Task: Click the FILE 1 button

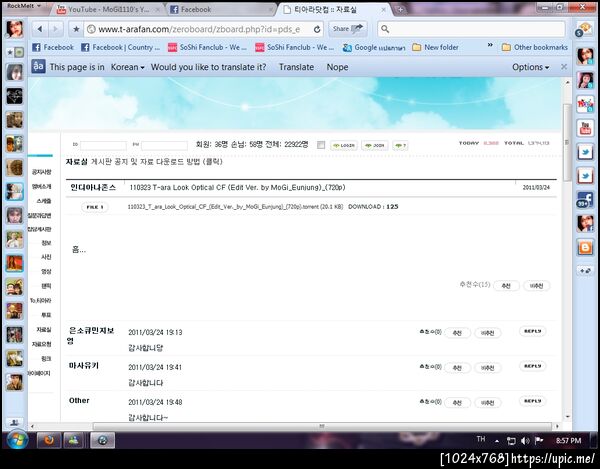Action: pos(95,207)
